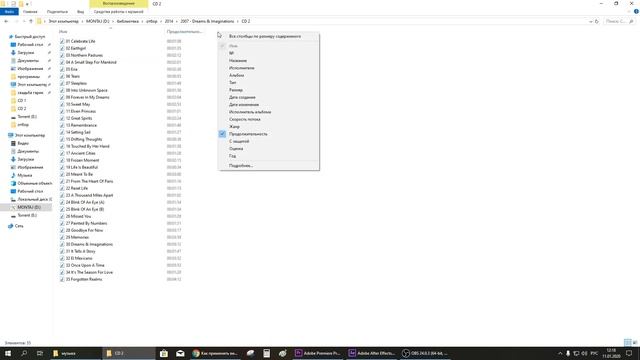
Task: Click the библиотека breadcrumb in the address bar
Action: point(128,21)
